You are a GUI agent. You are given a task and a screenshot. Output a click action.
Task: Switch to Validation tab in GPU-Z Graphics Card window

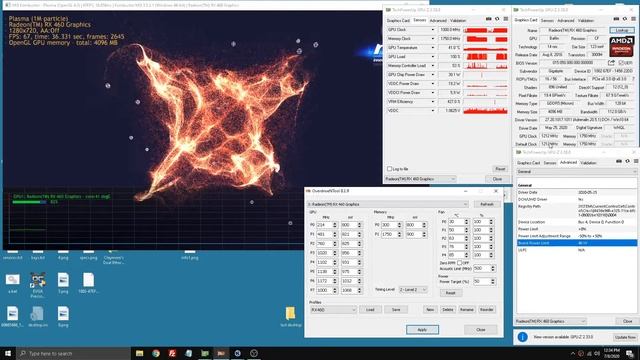coord(586,20)
